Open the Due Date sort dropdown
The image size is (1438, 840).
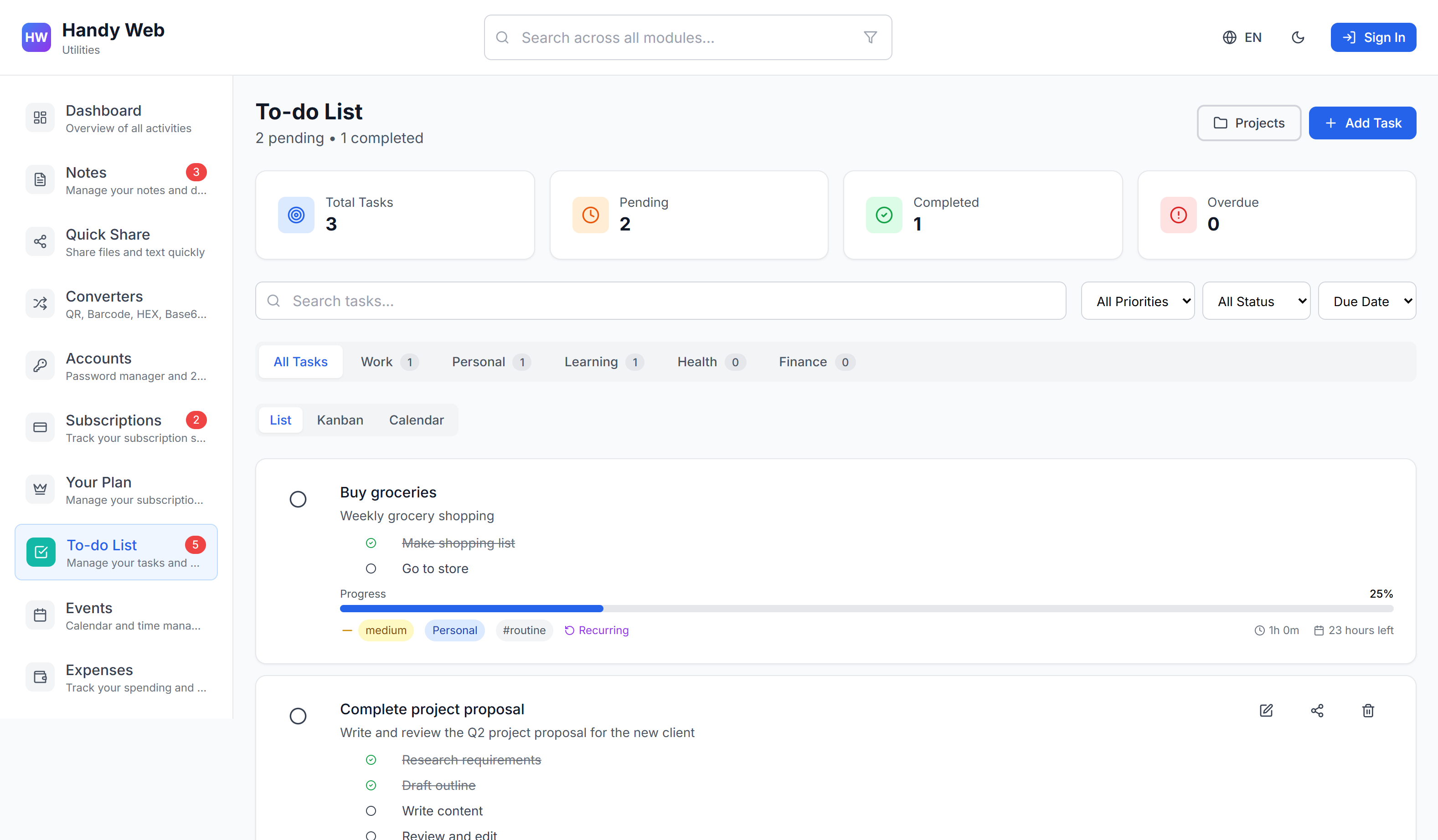coord(1367,301)
